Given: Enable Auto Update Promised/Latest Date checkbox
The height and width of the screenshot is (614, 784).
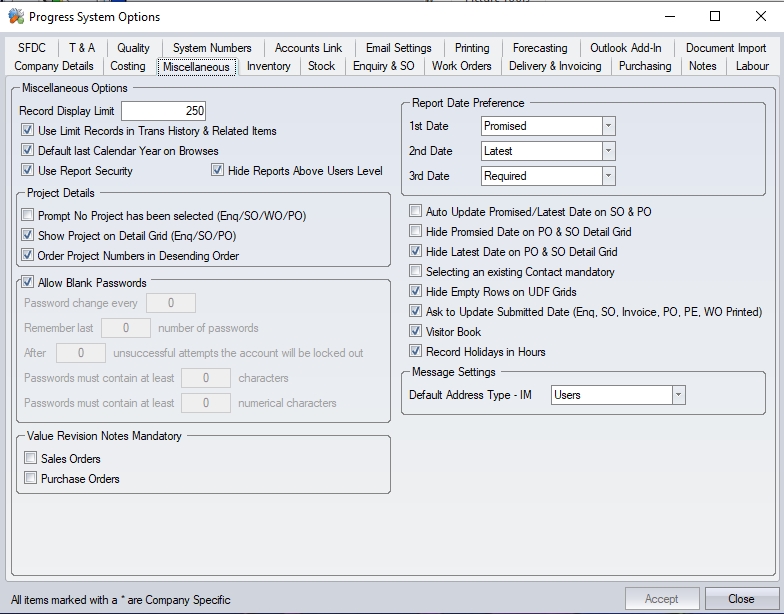Looking at the screenshot, I should pos(416,212).
